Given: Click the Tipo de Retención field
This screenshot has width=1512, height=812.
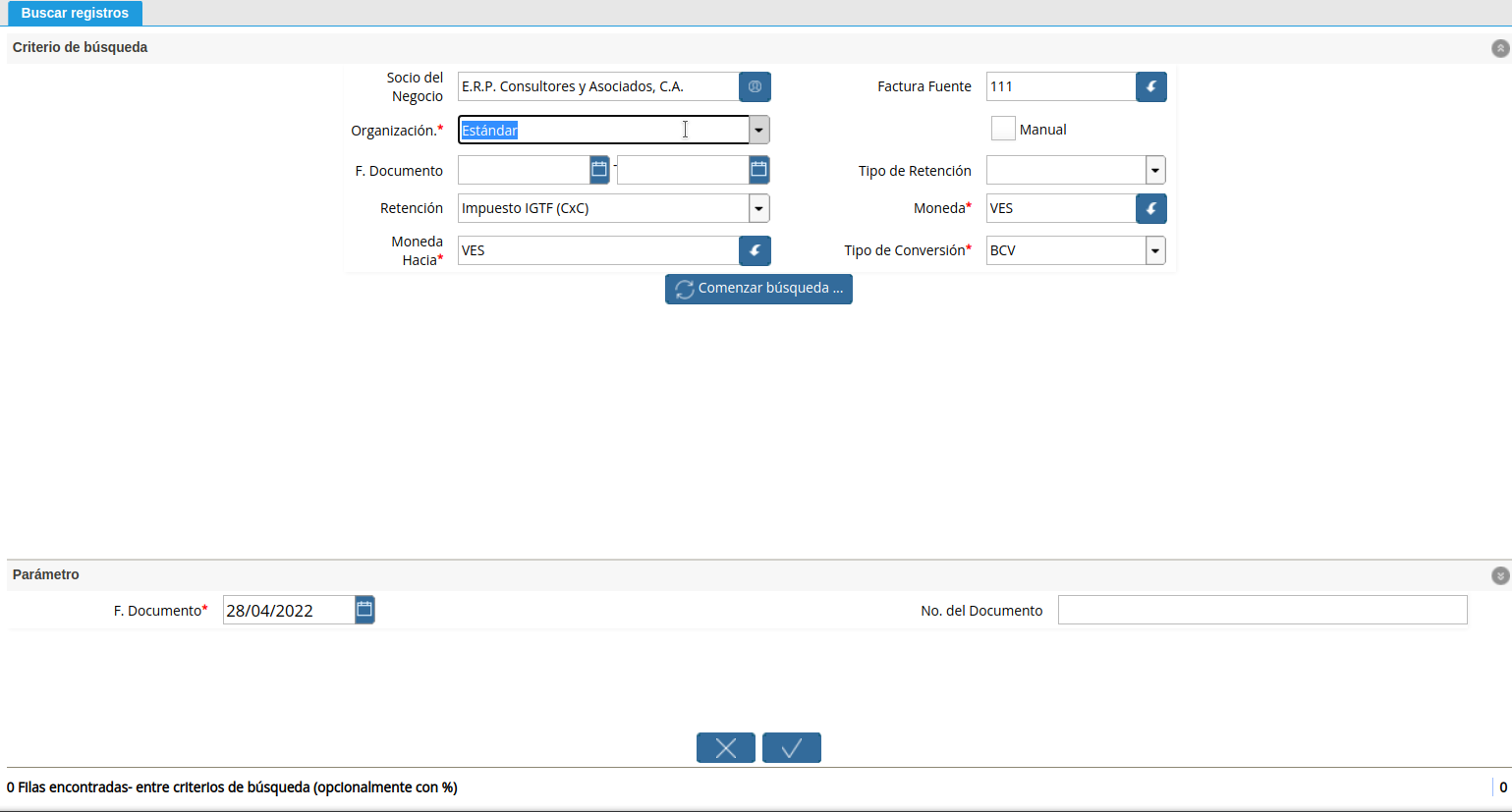Looking at the screenshot, I should click(x=1066, y=170).
